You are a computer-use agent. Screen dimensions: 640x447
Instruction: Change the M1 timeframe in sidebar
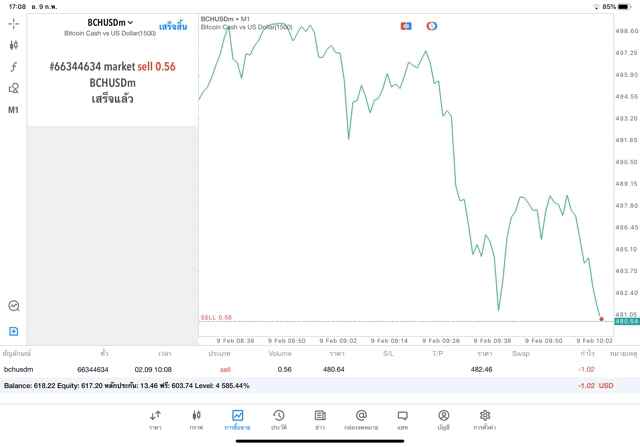point(13,110)
